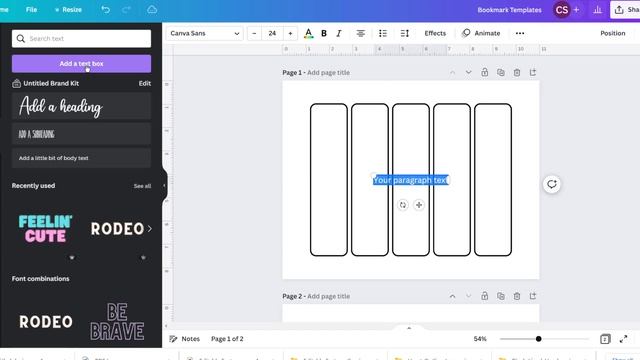The width and height of the screenshot is (640, 360).
Task: Open the File menu
Action: tap(31, 9)
